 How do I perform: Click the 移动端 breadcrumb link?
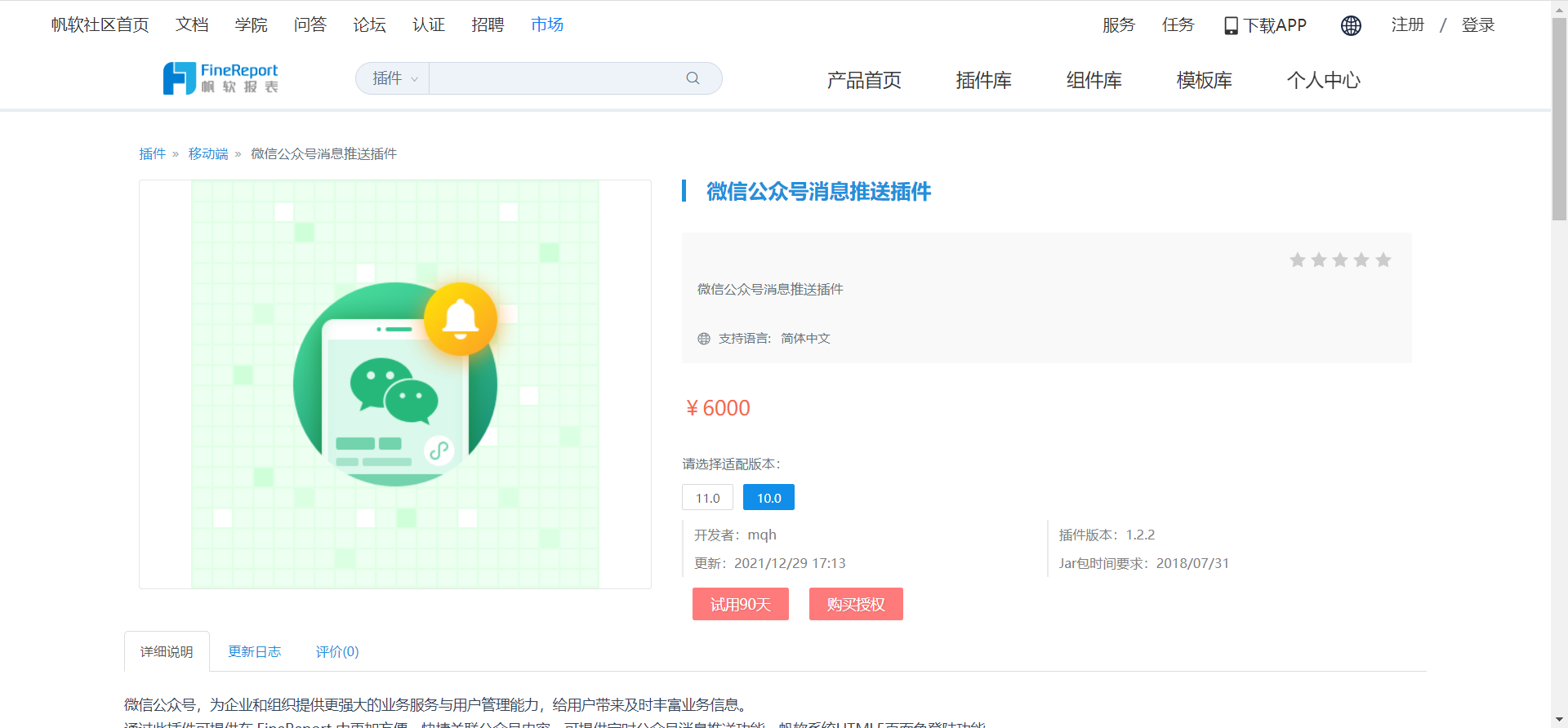pos(208,153)
